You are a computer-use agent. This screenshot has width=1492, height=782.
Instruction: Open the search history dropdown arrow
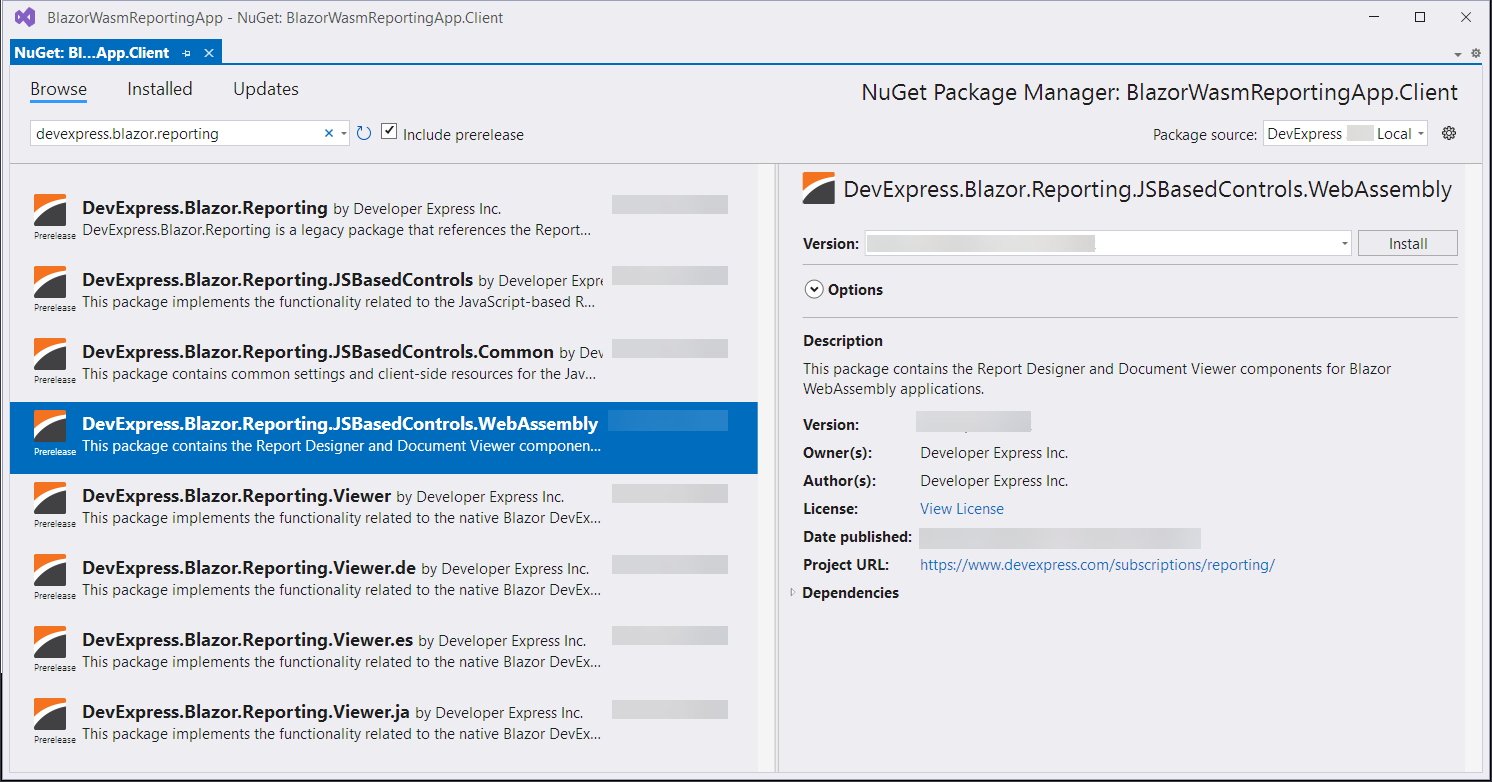tap(343, 134)
